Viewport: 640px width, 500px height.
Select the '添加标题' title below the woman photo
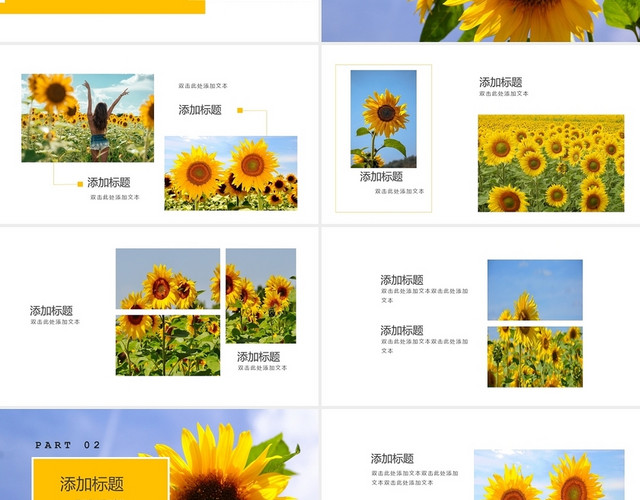point(109,182)
